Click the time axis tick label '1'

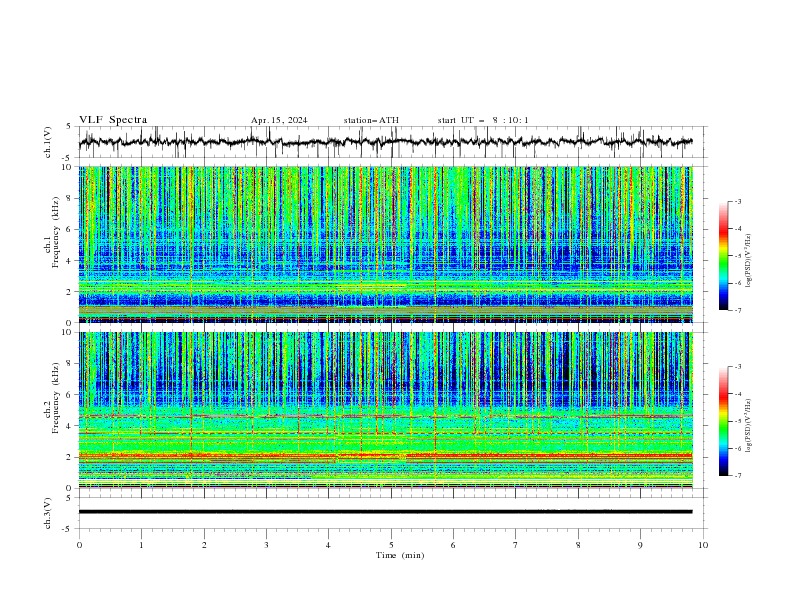click(x=141, y=545)
